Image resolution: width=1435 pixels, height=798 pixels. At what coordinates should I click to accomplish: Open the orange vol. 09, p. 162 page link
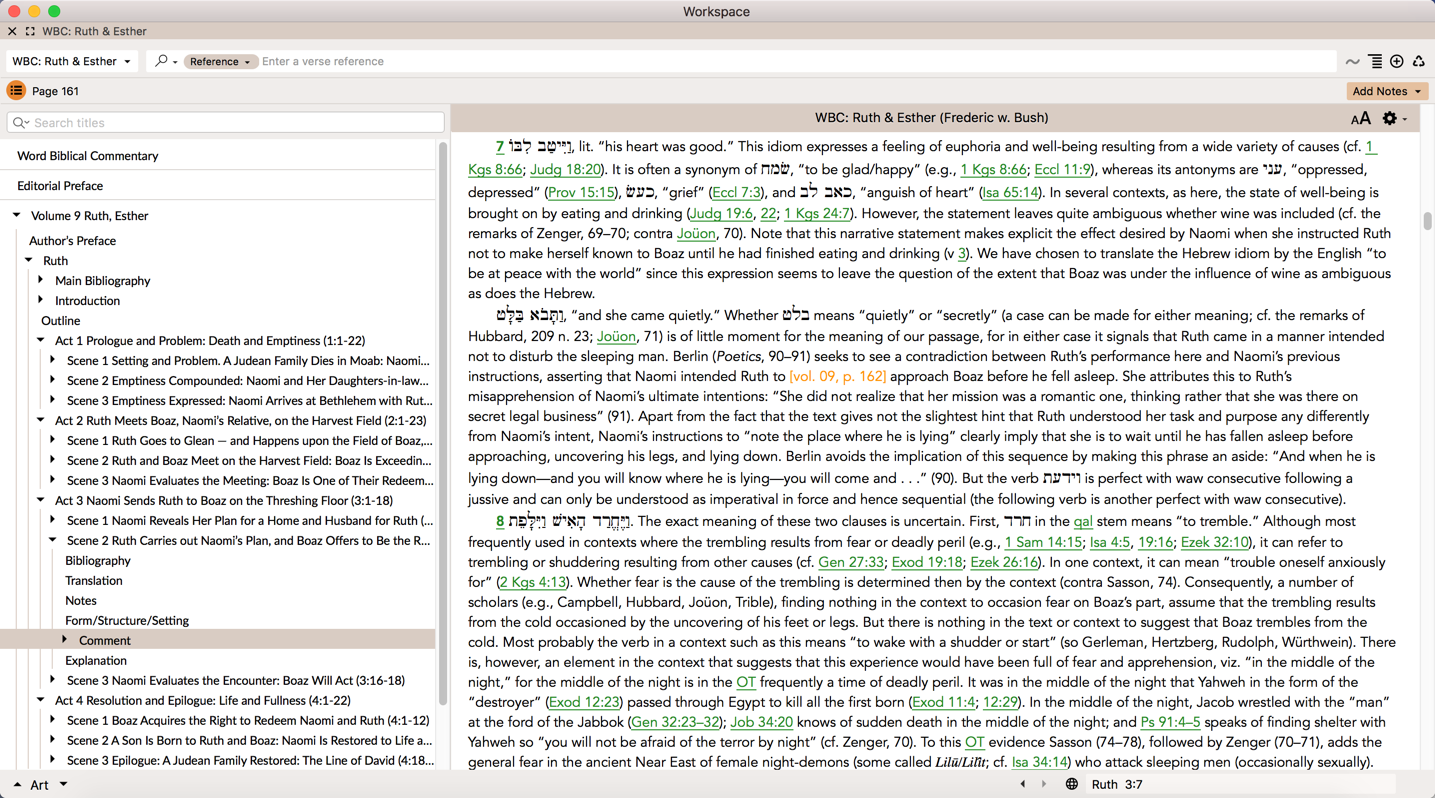[837, 377]
